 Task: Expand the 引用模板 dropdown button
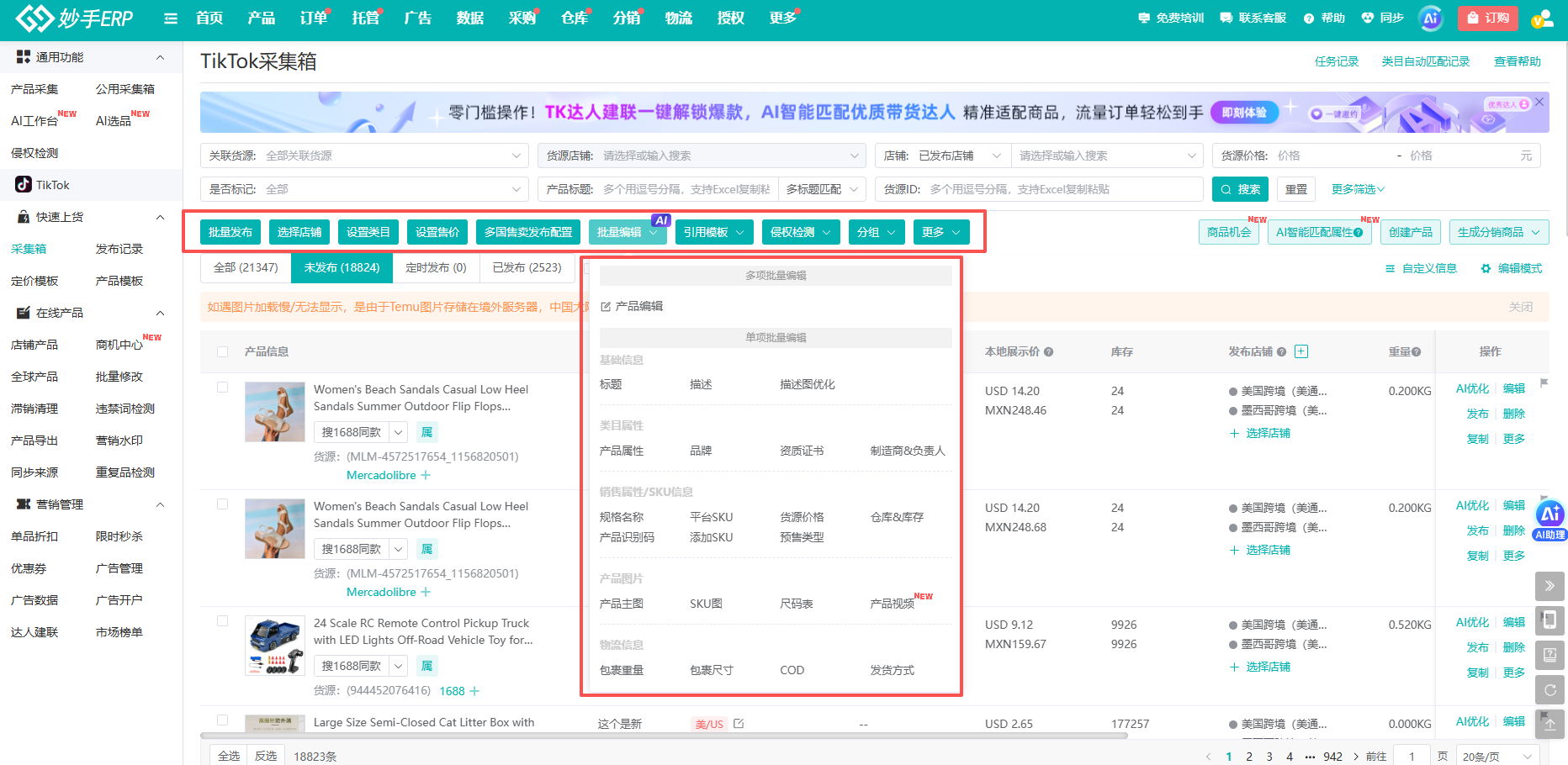point(713,232)
